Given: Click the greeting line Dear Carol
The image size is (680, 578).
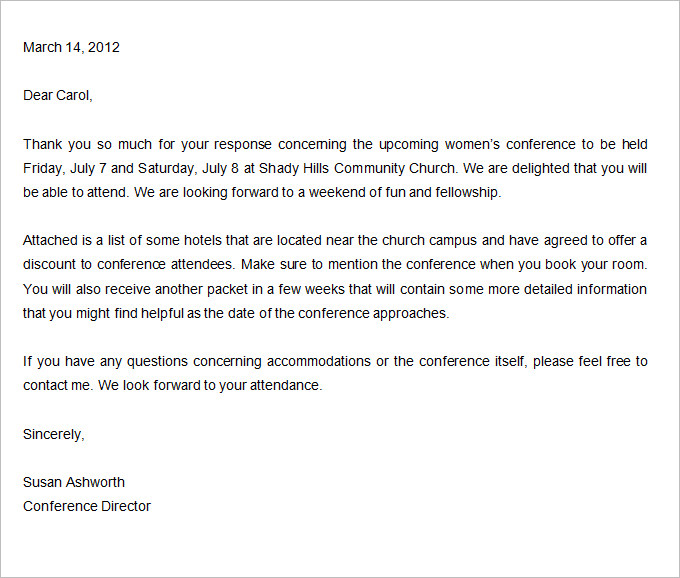Looking at the screenshot, I should 57,96.
